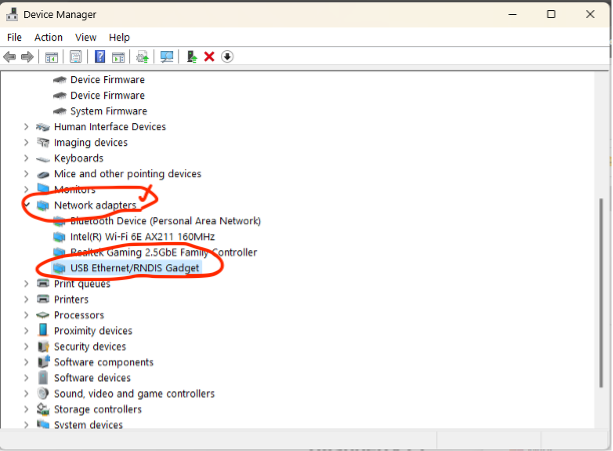This screenshot has width=613, height=451.
Task: Select Intel(R) Wi-Fi 6E AX211 160MHz adapter
Action: (x=142, y=236)
